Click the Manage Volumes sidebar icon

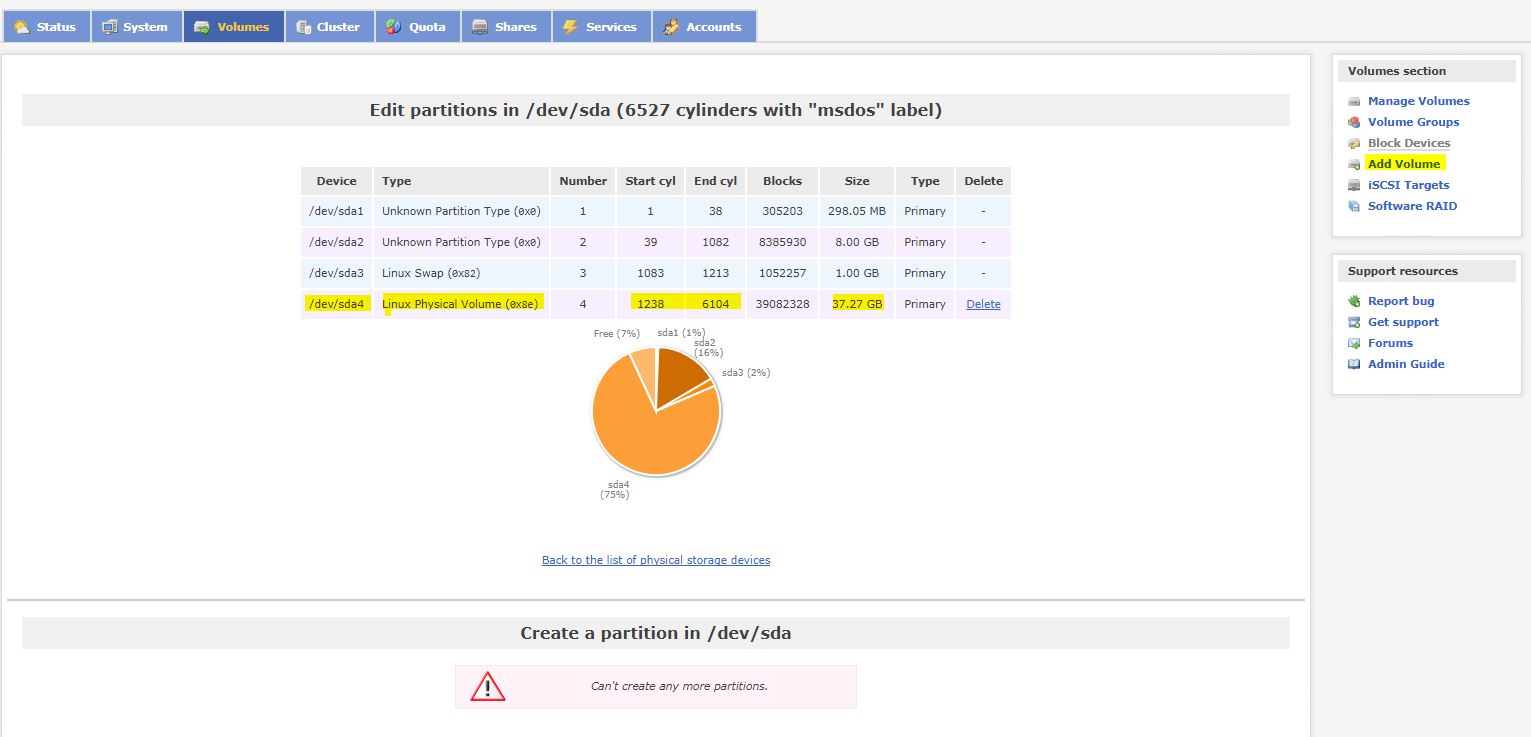click(x=1354, y=101)
